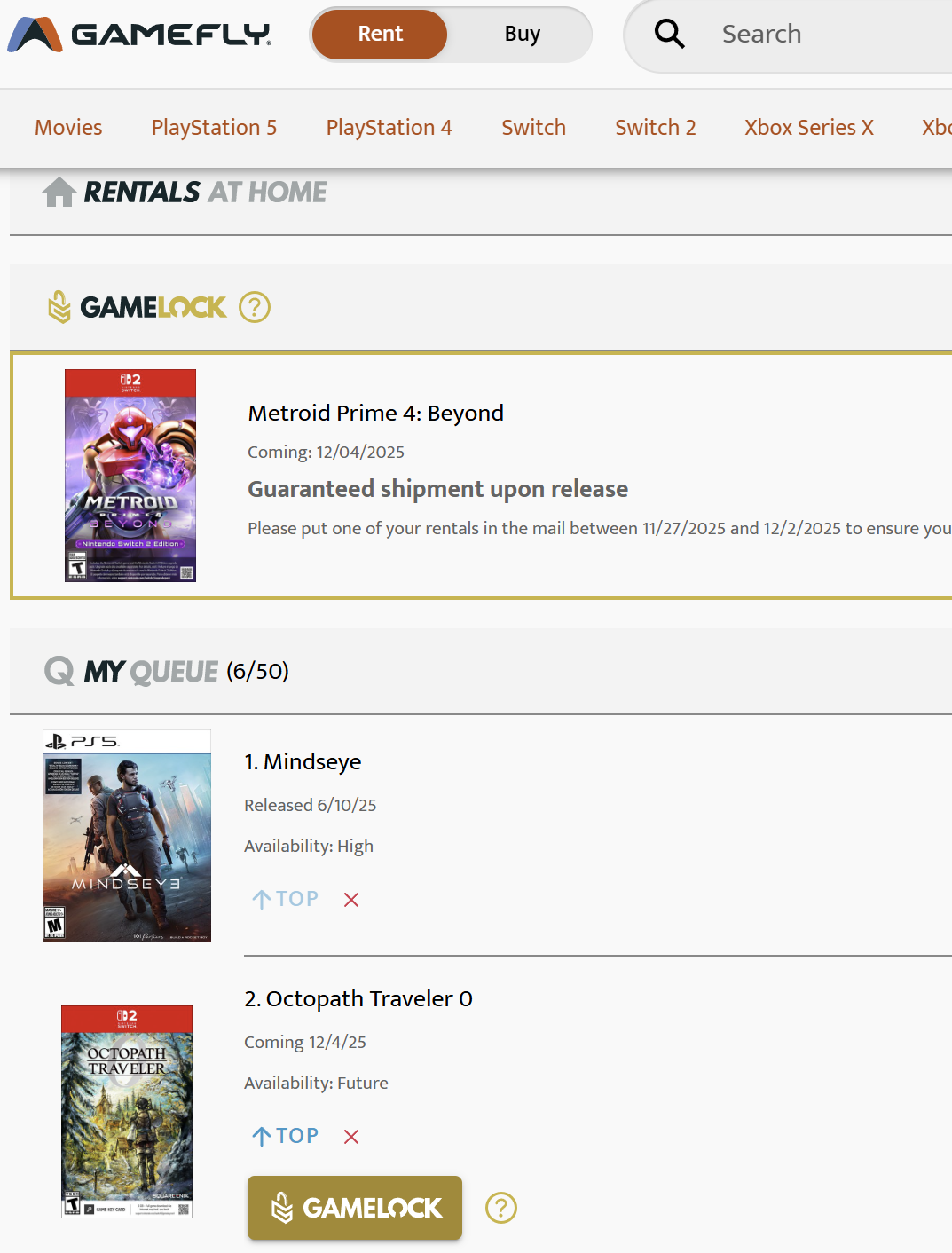Open GameLock help question mark in header

[255, 308]
